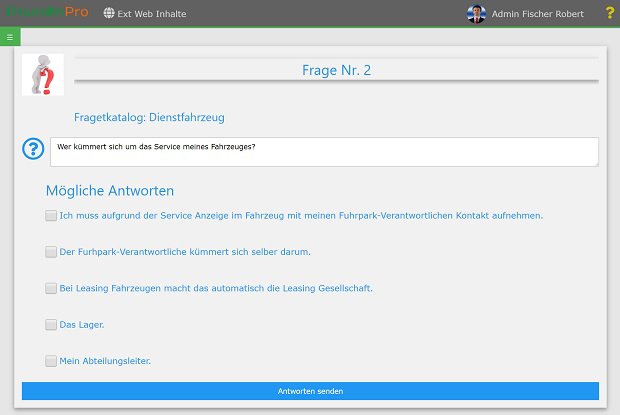Select the Leasing Gesellschaft answer checkbox
The height and width of the screenshot is (415, 620).
click(51, 288)
